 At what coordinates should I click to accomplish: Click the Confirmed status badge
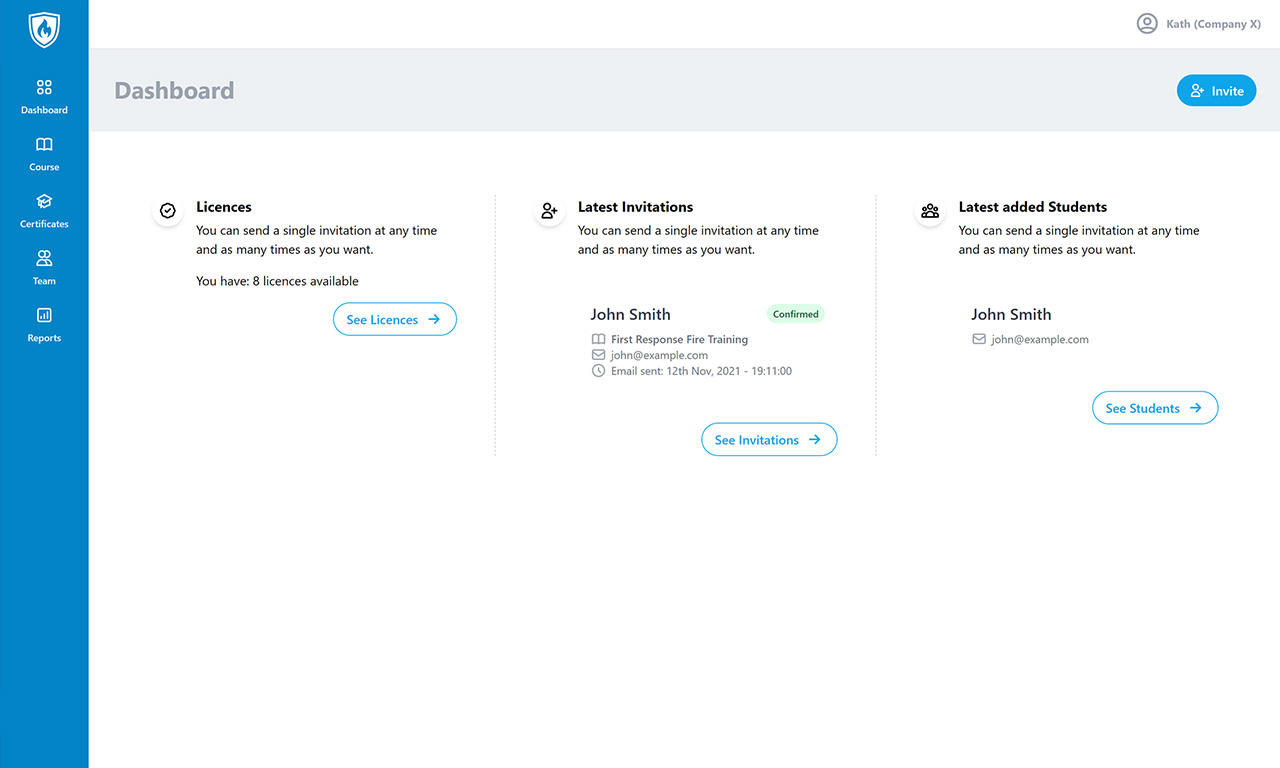click(795, 313)
